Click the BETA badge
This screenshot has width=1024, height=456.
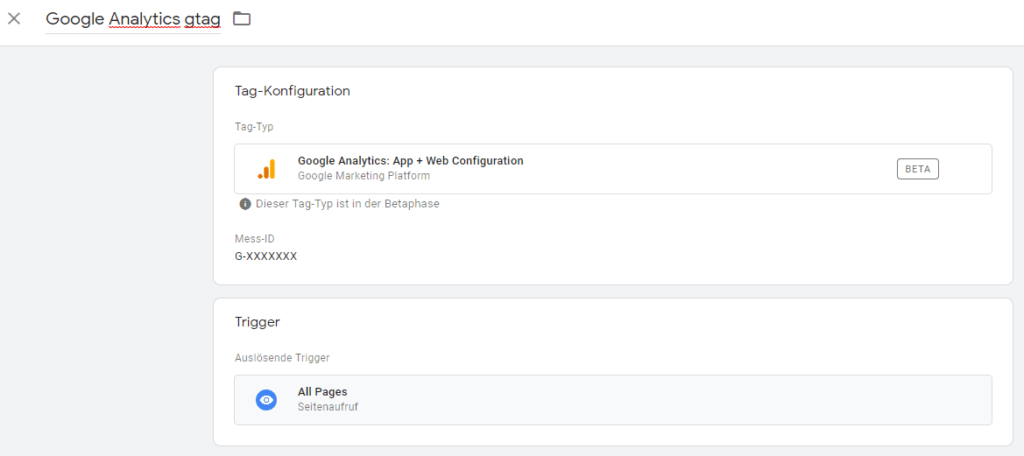[x=917, y=169]
